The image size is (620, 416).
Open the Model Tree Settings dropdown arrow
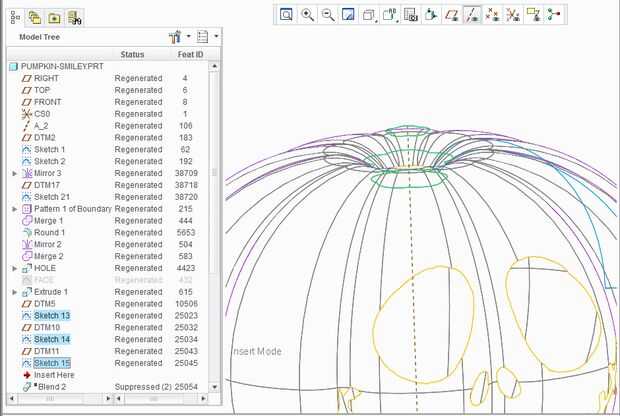[189, 36]
